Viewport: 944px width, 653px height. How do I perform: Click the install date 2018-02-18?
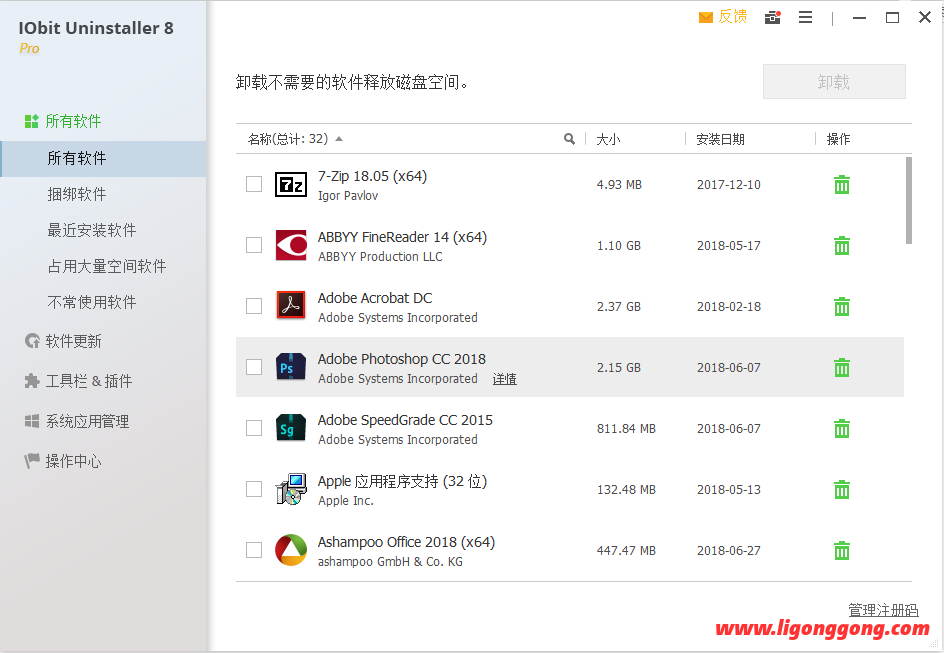coord(729,306)
